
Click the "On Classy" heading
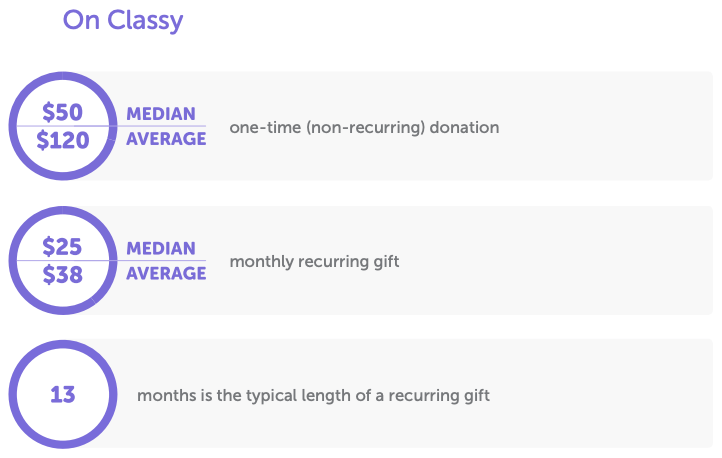(x=123, y=21)
